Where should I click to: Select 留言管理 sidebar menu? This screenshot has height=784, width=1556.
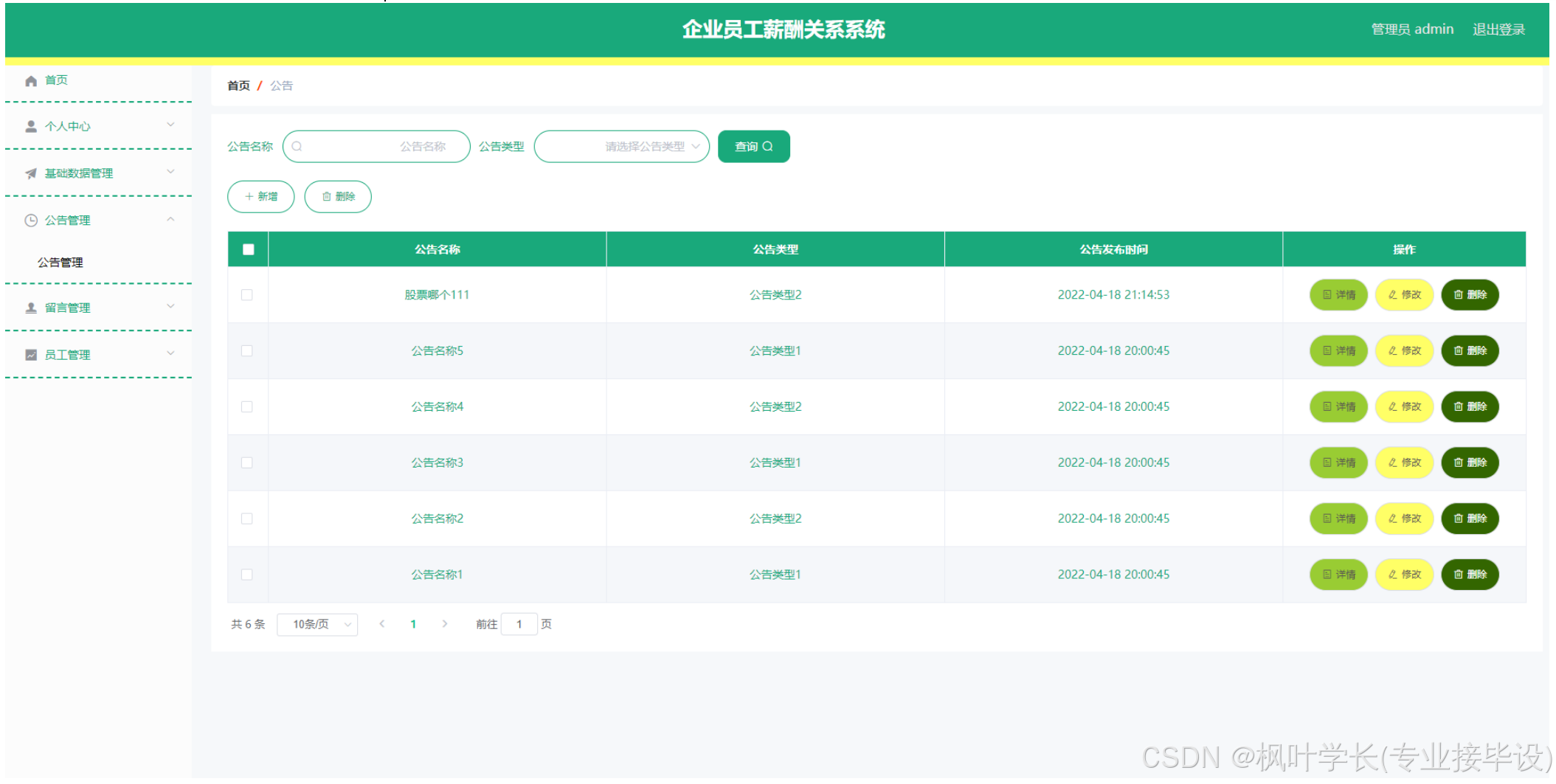(x=98, y=308)
